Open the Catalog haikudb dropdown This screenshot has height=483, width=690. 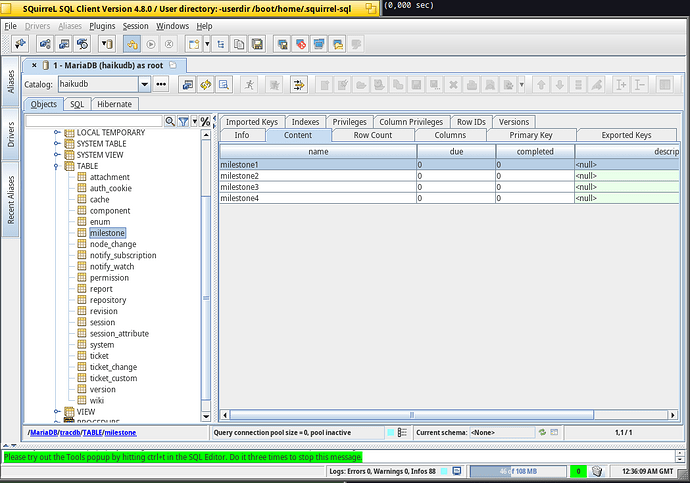click(x=144, y=84)
